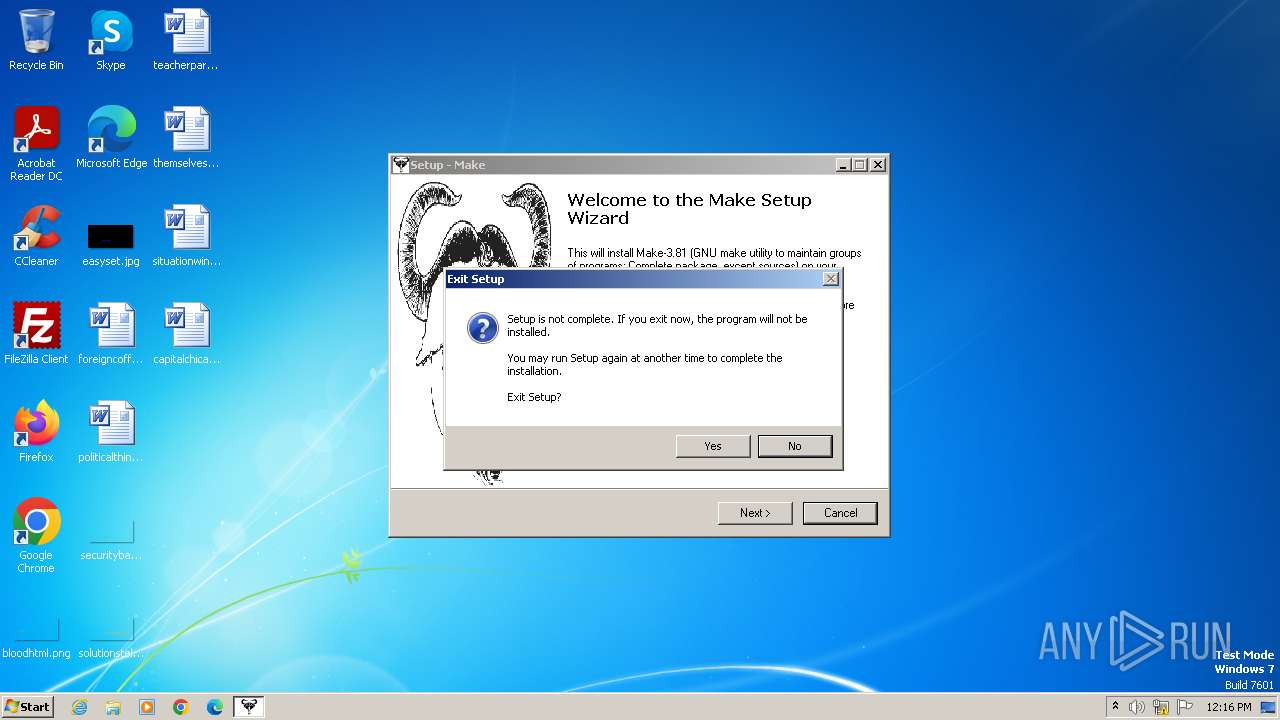Choose No to continue setup
Image resolution: width=1280 pixels, height=720 pixels.
795,446
